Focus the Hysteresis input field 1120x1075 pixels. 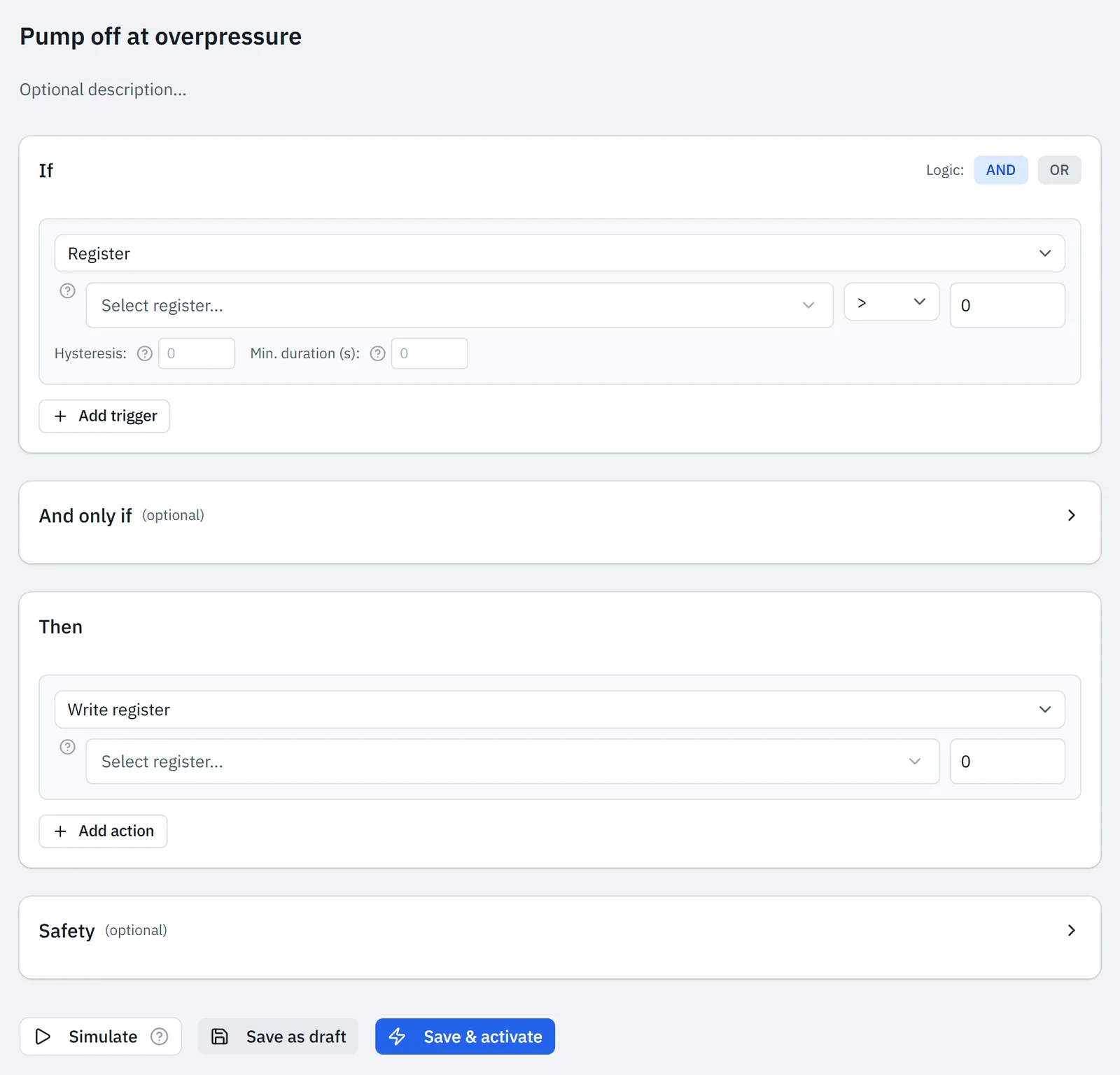click(x=197, y=353)
